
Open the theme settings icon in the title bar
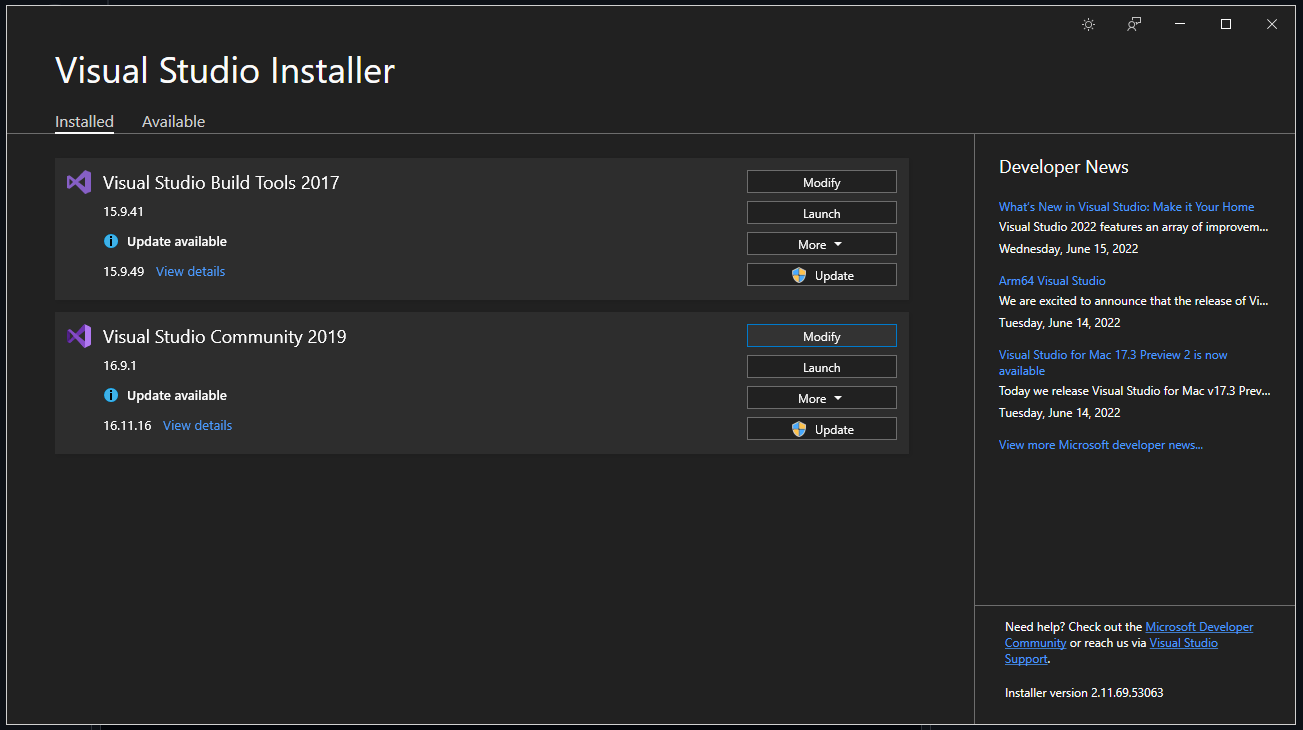coord(1088,24)
